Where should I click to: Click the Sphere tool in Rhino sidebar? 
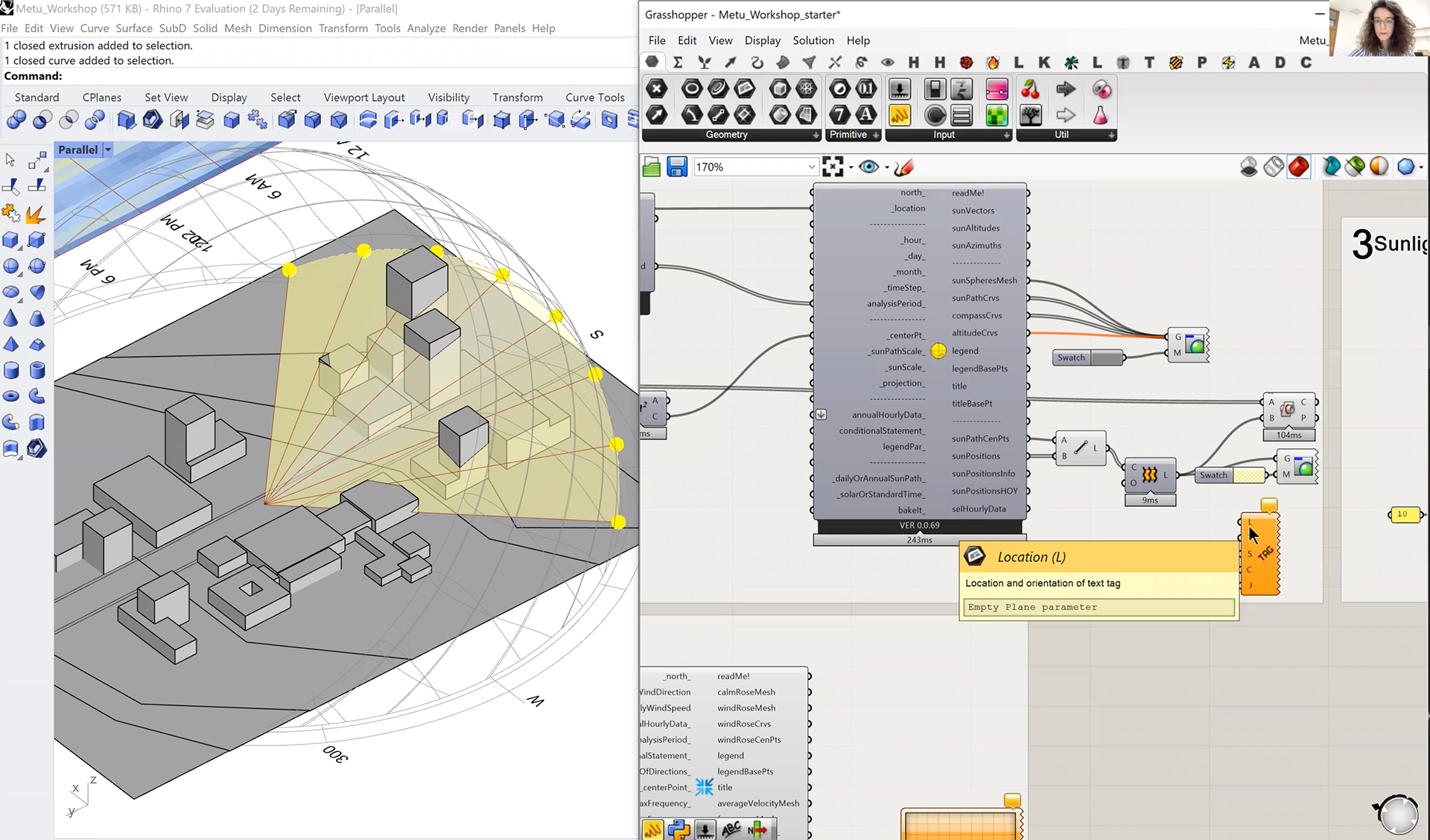pyautogui.click(x=11, y=266)
